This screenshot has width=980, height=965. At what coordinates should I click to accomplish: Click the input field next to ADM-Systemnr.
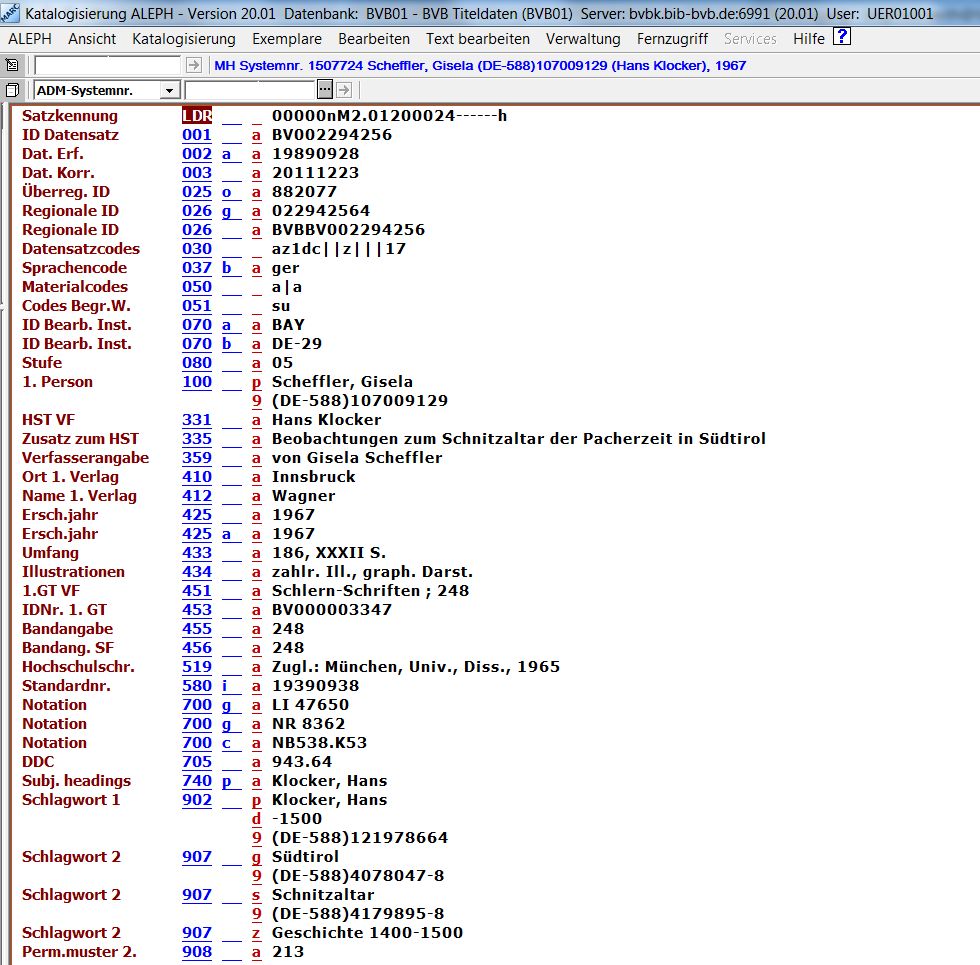pyautogui.click(x=264, y=90)
